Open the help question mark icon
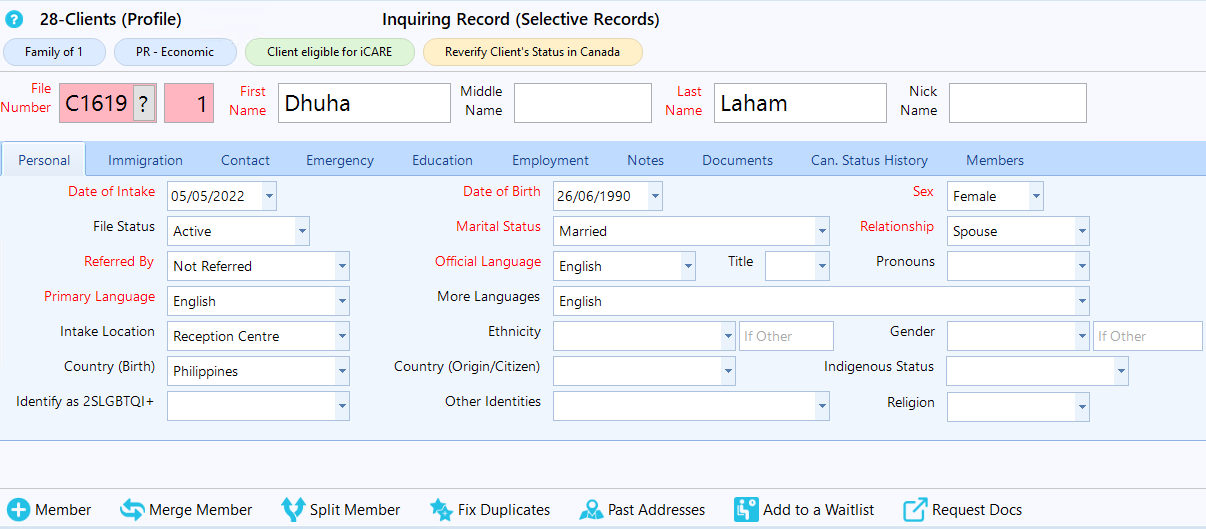Screen dimensions: 1206x529 [14, 19]
